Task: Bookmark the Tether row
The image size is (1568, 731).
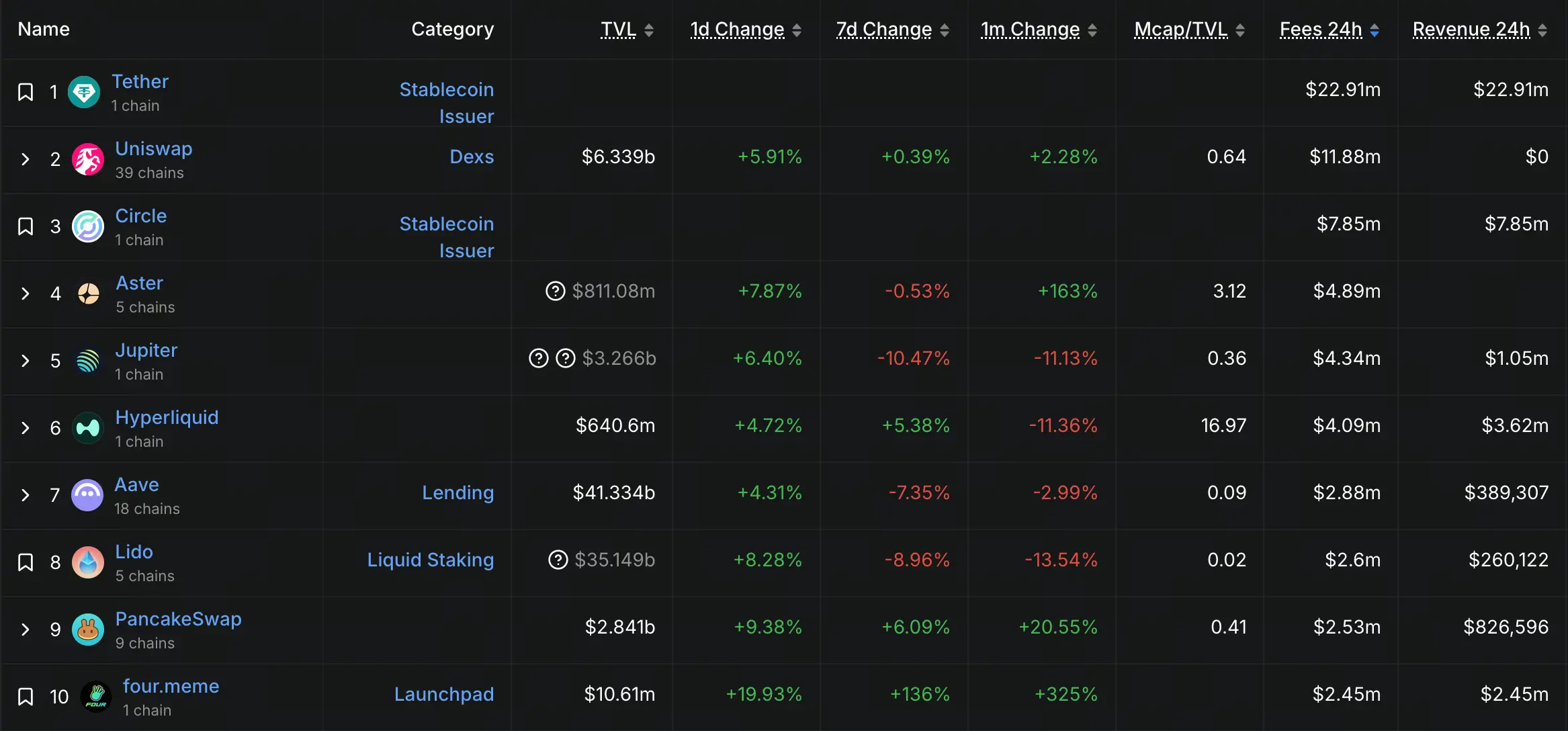Action: [26, 92]
